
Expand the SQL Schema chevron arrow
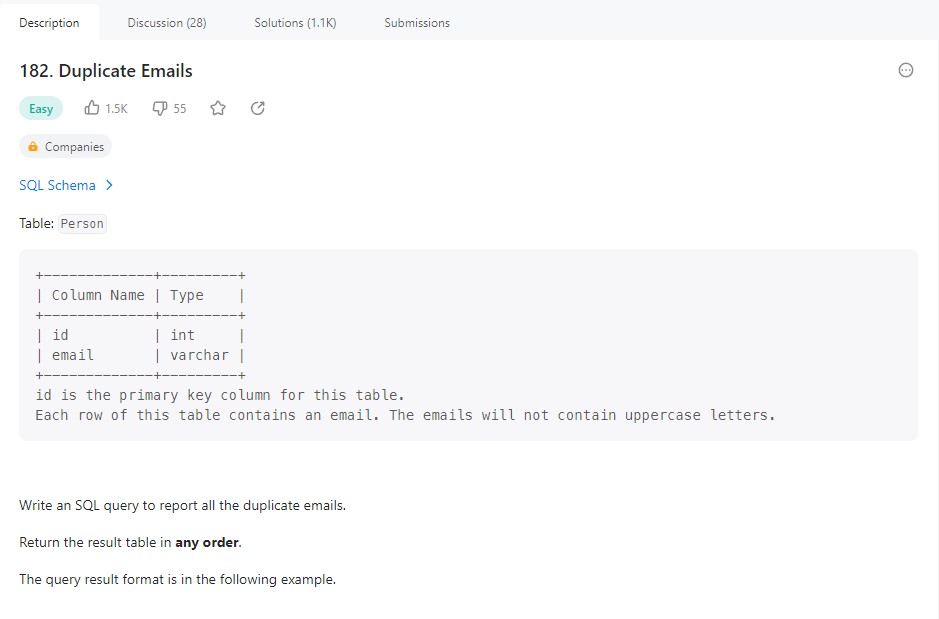click(x=109, y=185)
